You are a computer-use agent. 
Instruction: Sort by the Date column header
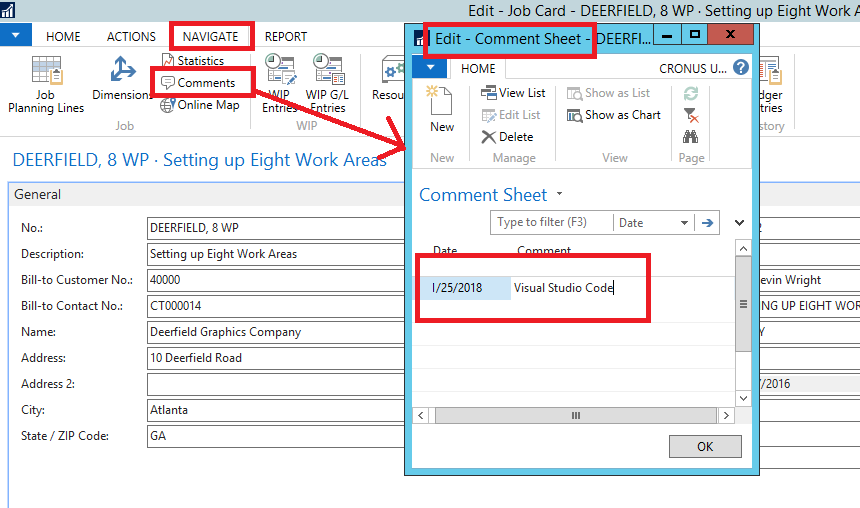[x=445, y=250]
